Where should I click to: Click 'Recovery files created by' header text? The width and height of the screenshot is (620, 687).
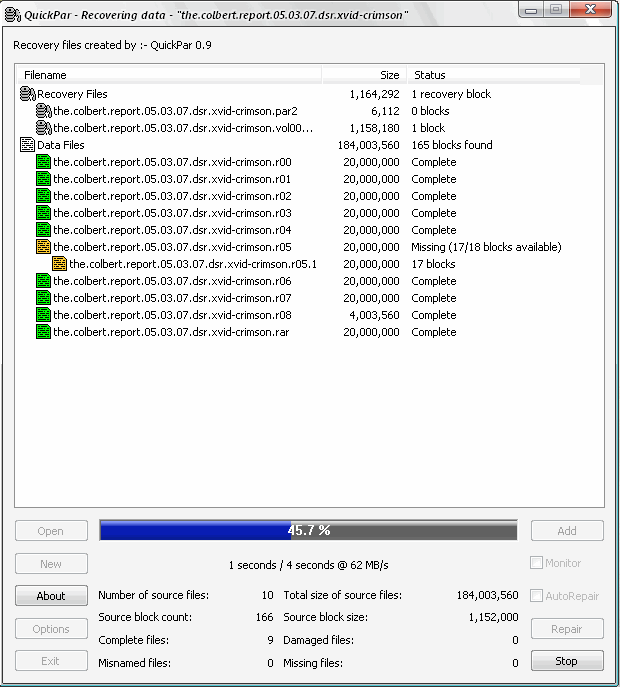112,45
